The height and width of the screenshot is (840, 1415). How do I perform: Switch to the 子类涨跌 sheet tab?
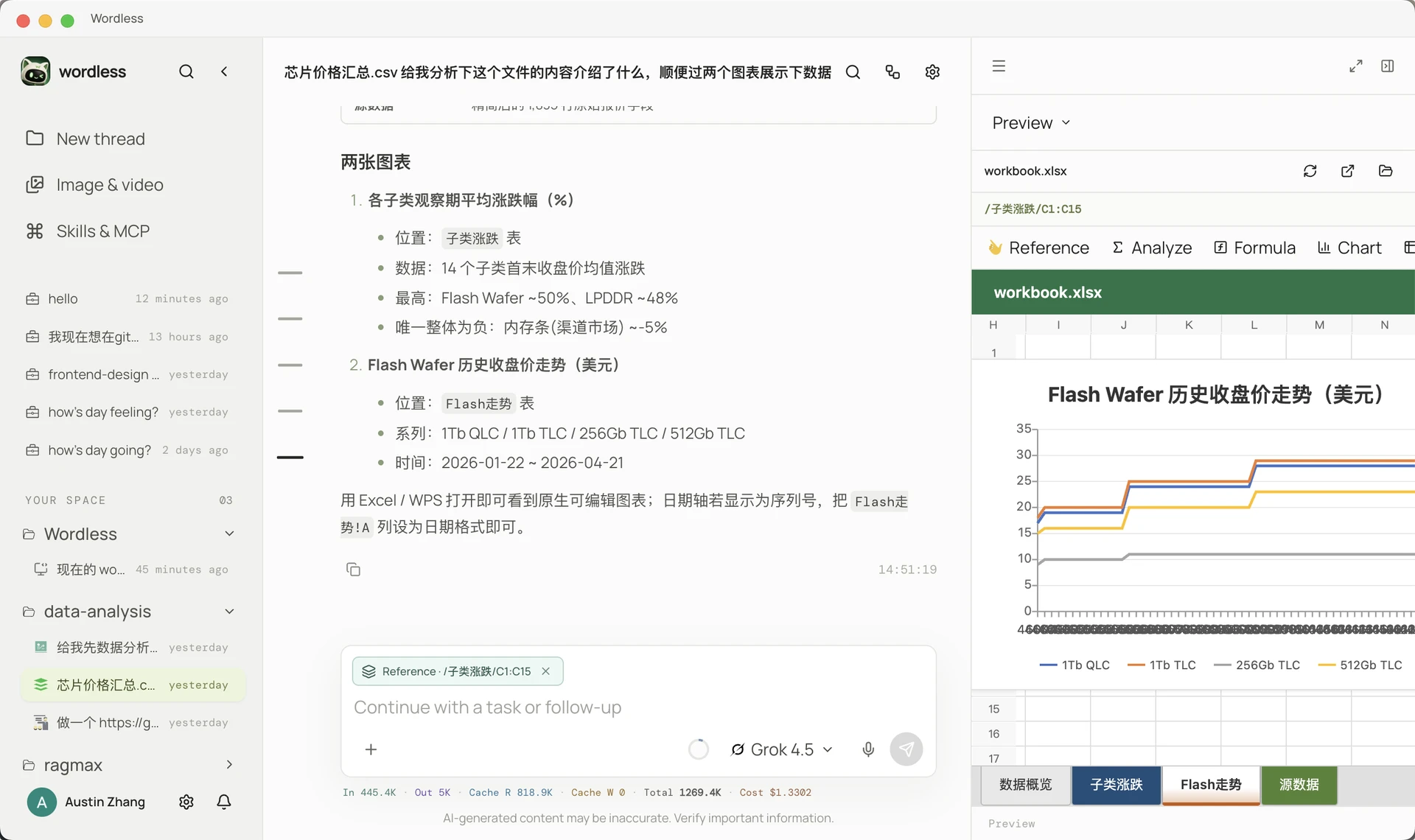pyautogui.click(x=1117, y=785)
